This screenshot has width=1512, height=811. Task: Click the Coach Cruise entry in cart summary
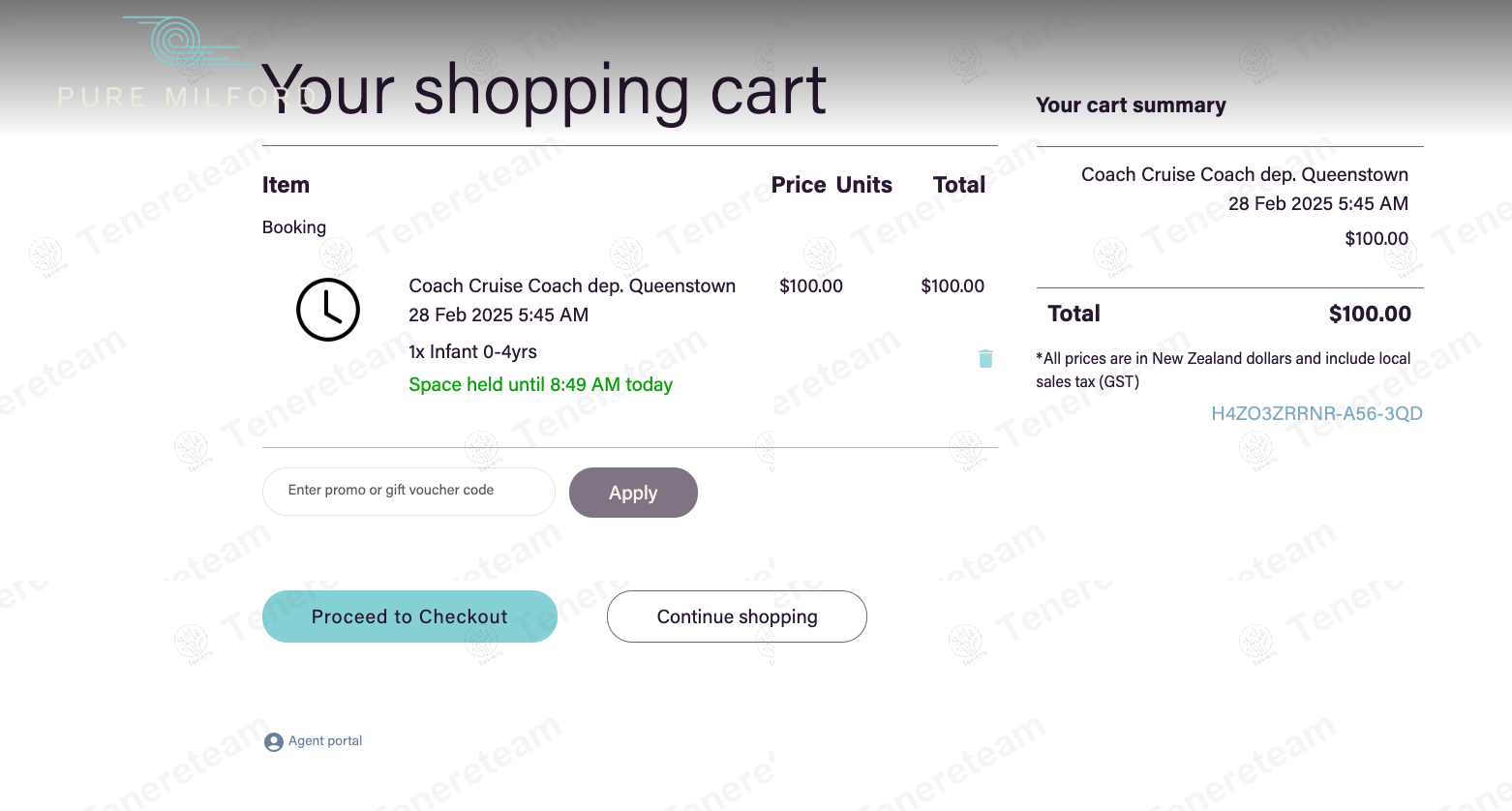(1244, 175)
